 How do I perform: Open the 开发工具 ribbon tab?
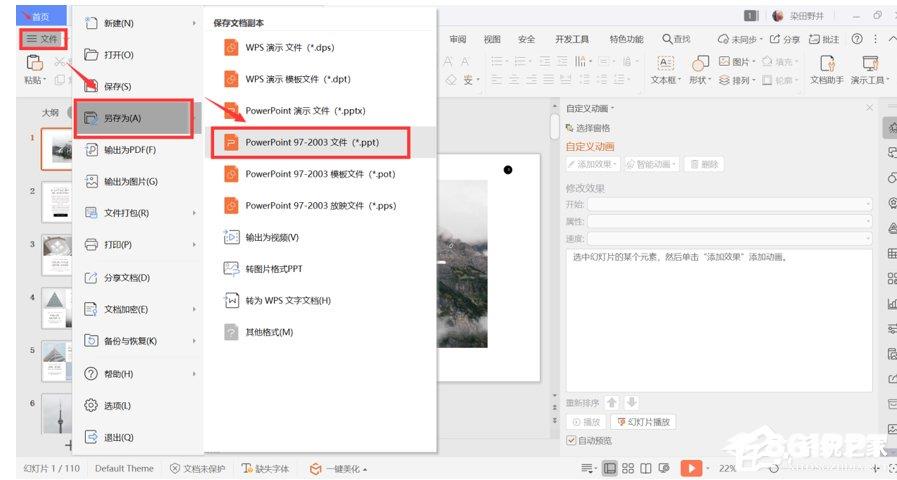[x=571, y=39]
